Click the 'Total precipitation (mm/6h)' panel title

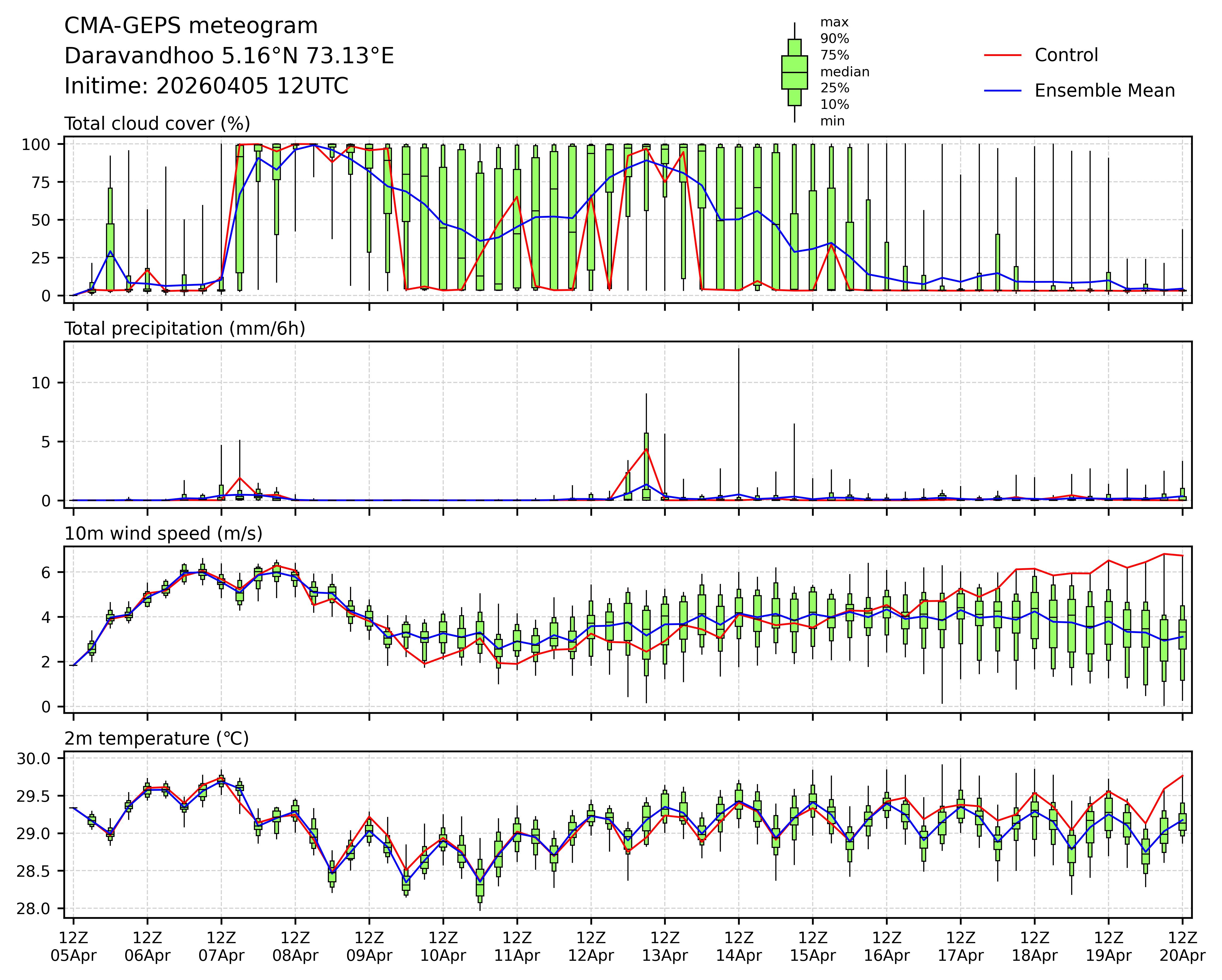185,329
